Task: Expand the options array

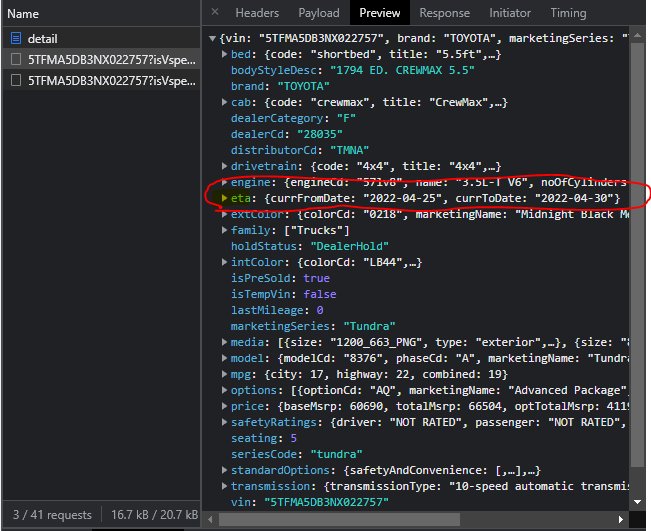Action: pyautogui.click(x=224, y=390)
